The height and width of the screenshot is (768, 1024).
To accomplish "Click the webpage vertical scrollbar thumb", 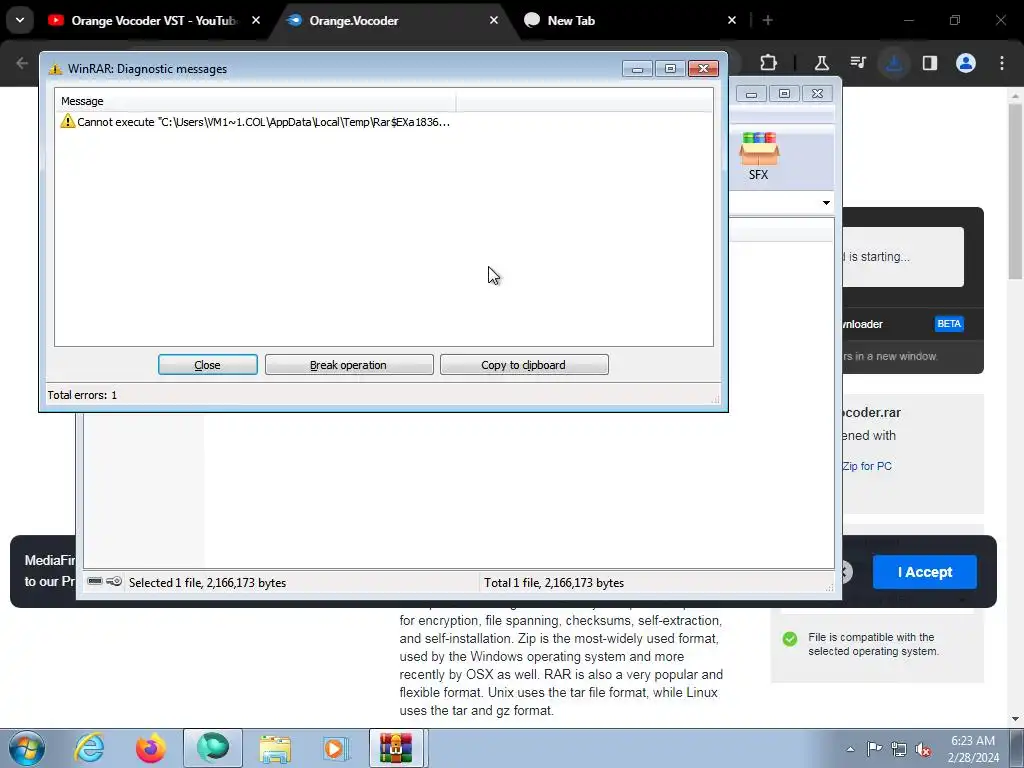I will pyautogui.click(x=1015, y=191).
